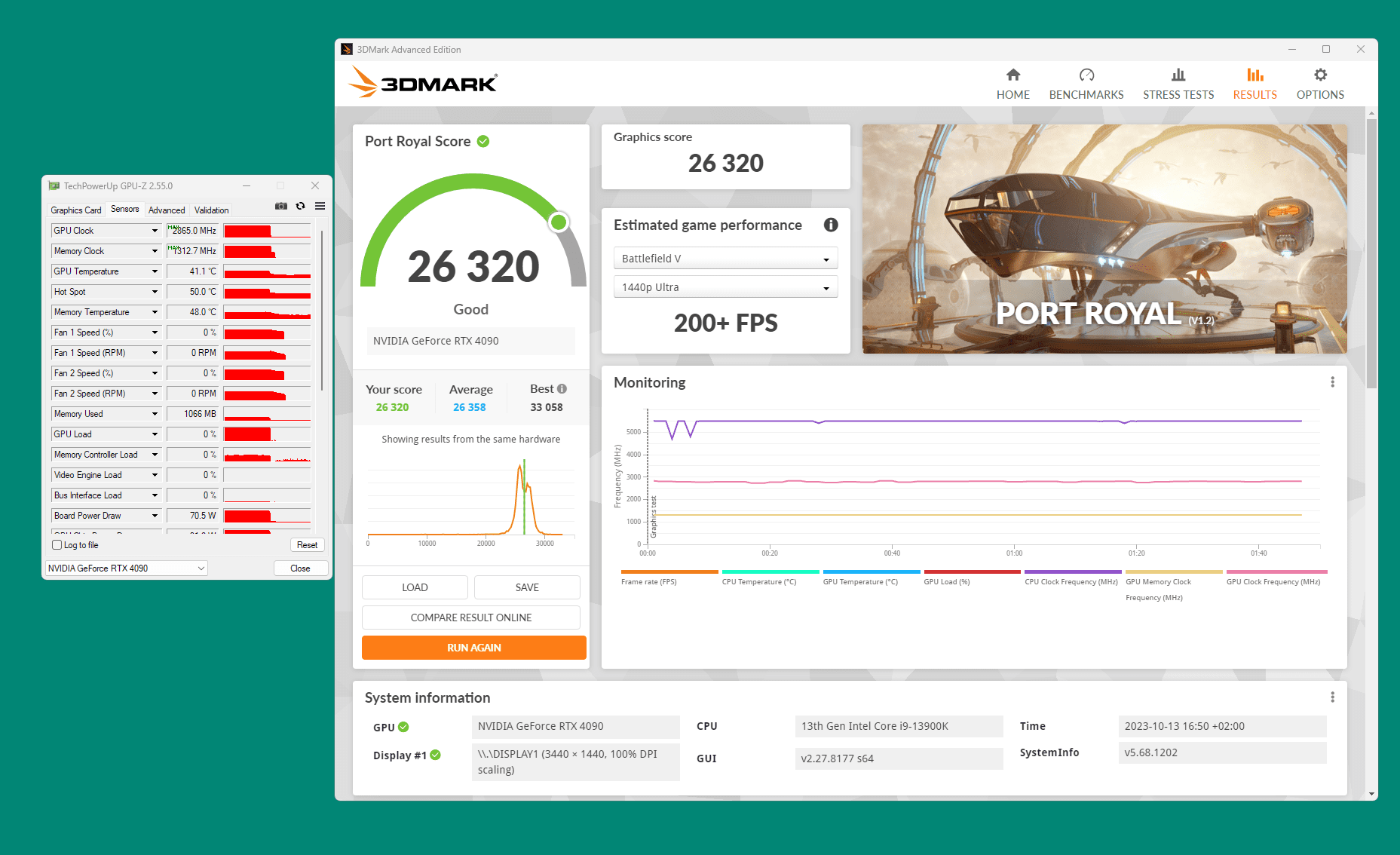Open the Stress Tests section
This screenshot has height=855, width=1400.
1178,84
